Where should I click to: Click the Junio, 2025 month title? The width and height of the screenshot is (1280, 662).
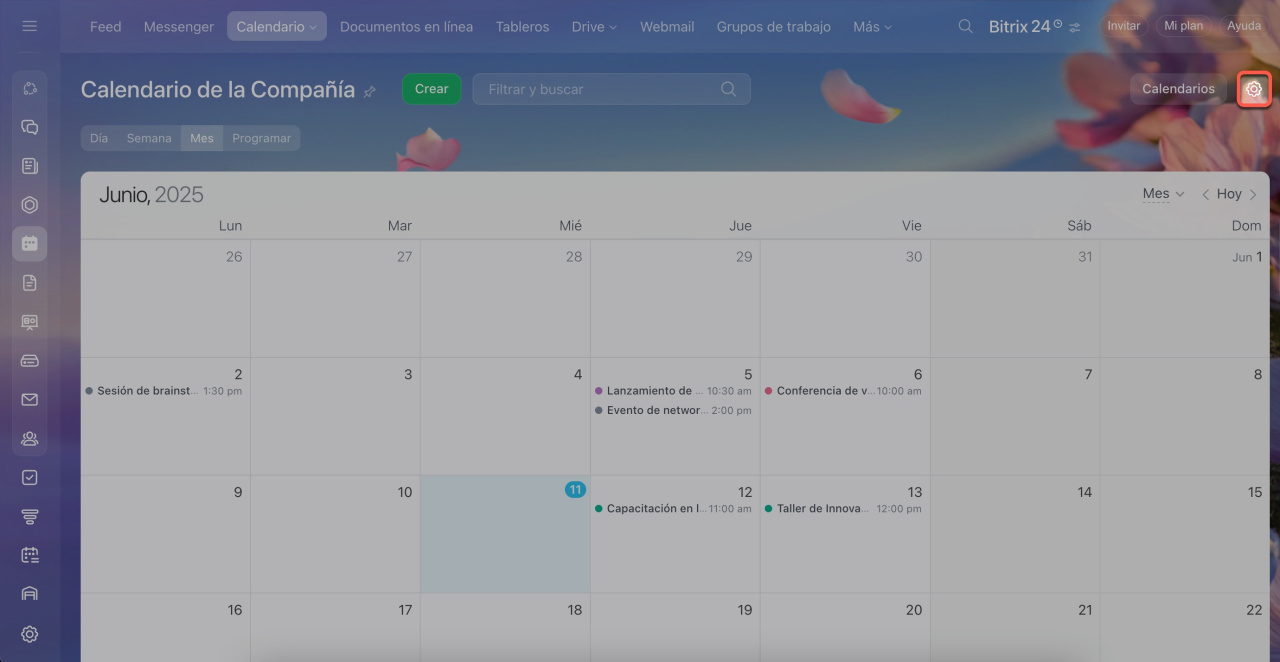(151, 195)
